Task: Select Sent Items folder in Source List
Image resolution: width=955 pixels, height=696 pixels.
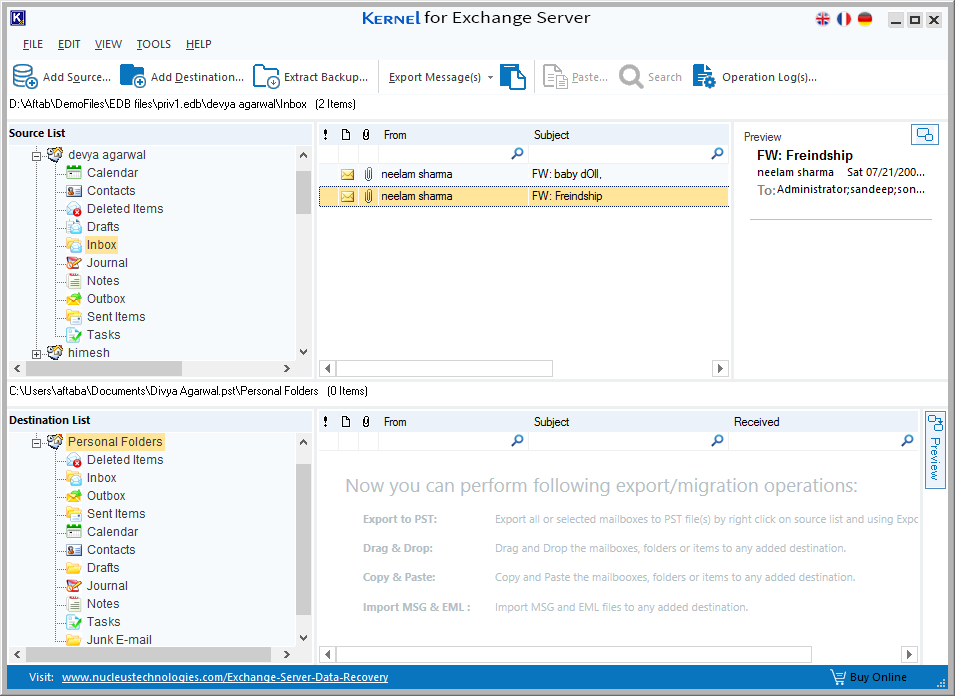Action: 116,317
